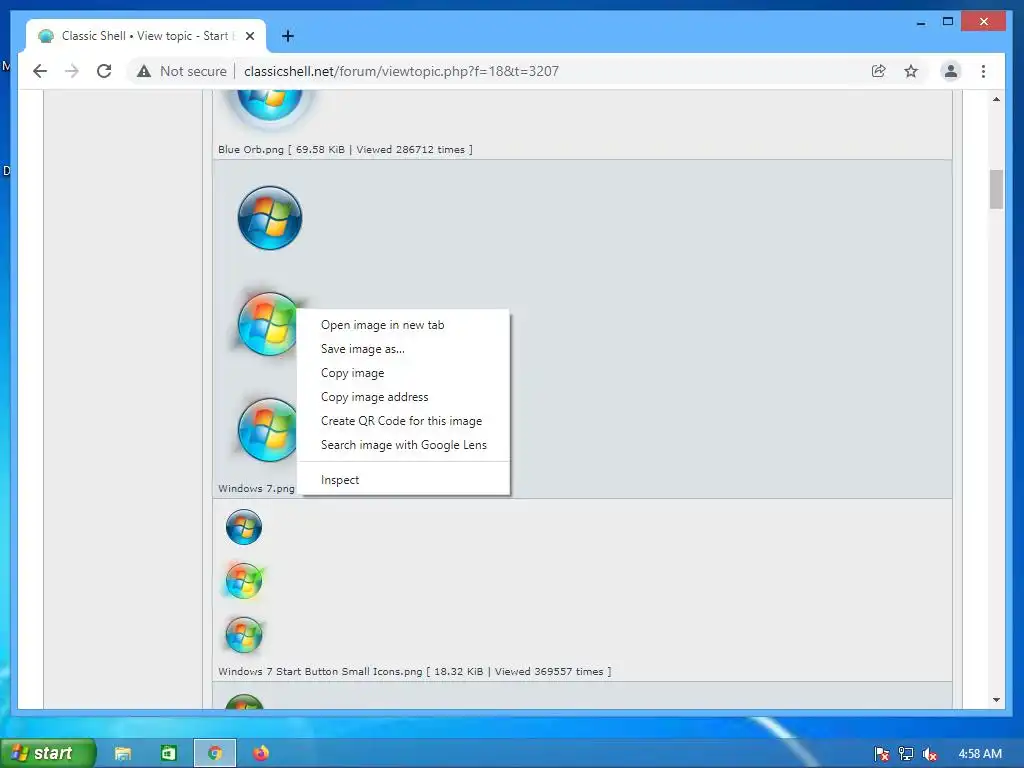This screenshot has height=768, width=1024.
Task: Open the Chrome three-dot menu
Action: (x=984, y=71)
